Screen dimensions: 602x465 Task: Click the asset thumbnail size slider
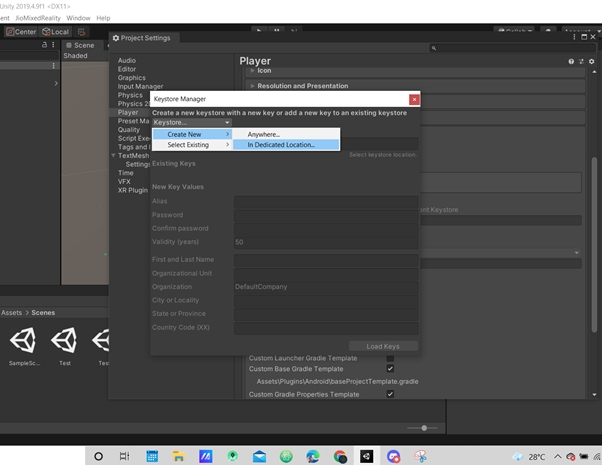[x=424, y=428]
